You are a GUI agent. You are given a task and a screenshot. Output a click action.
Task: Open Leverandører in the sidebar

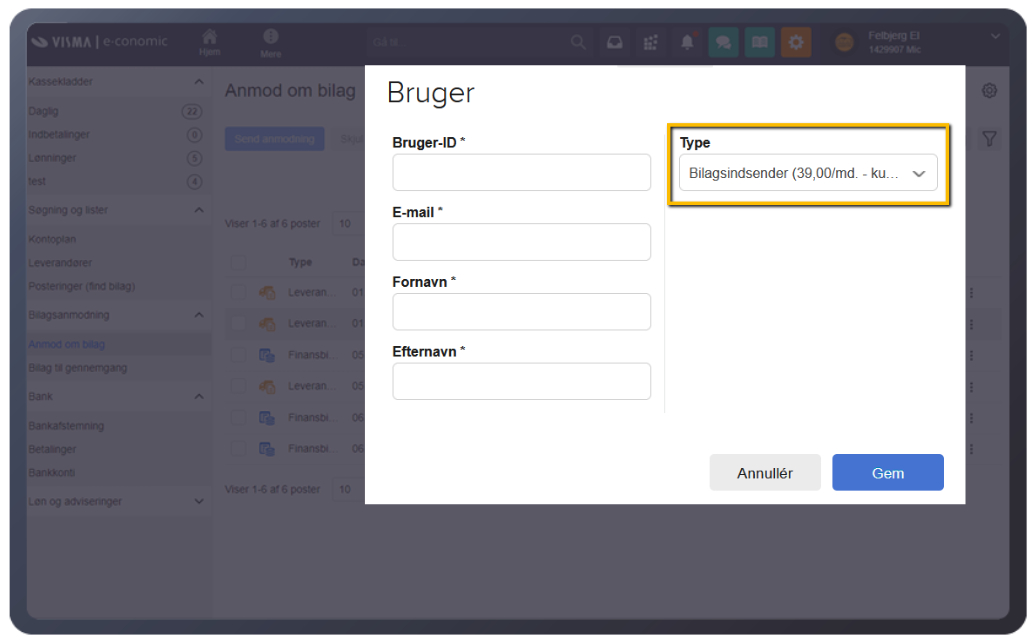coord(60,263)
